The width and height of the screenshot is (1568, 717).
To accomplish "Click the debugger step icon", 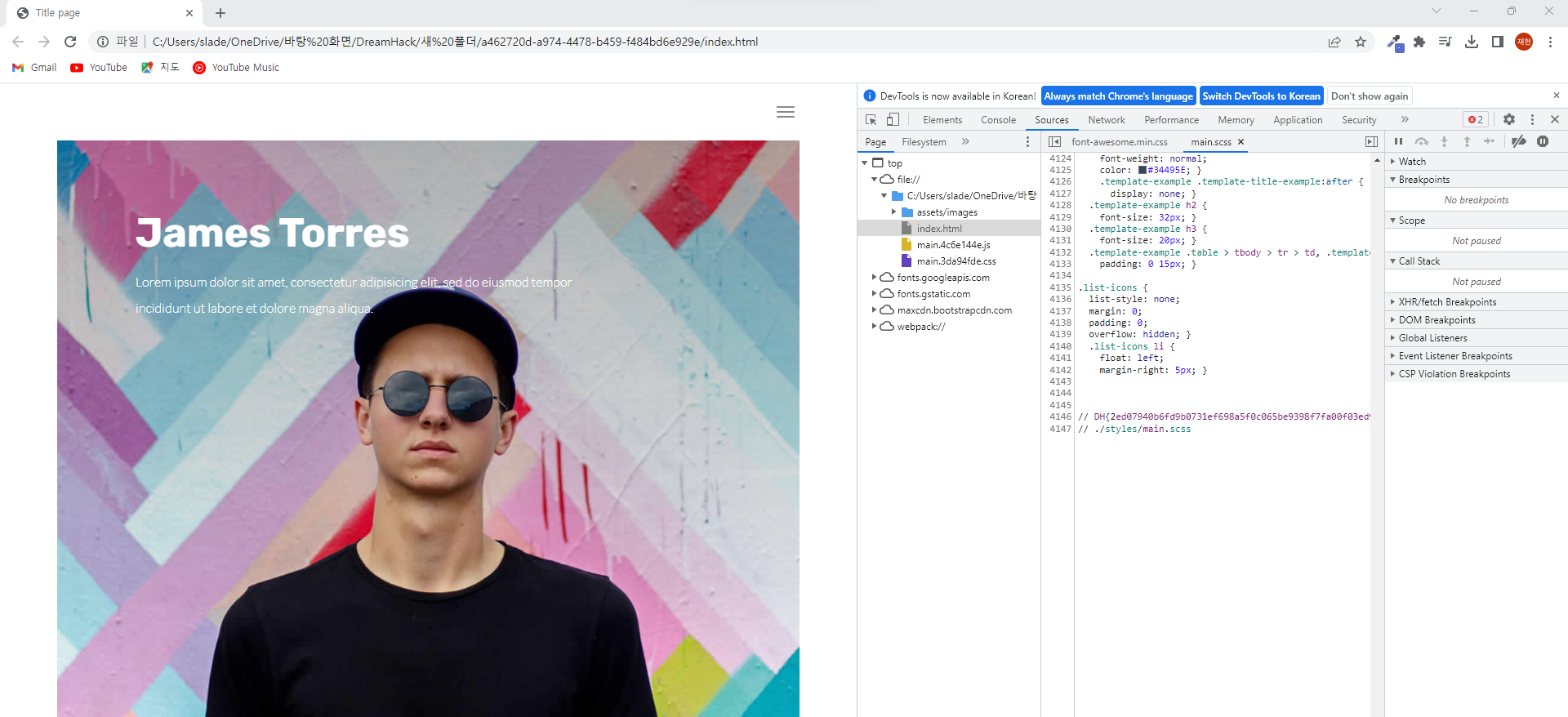I will point(1490,141).
